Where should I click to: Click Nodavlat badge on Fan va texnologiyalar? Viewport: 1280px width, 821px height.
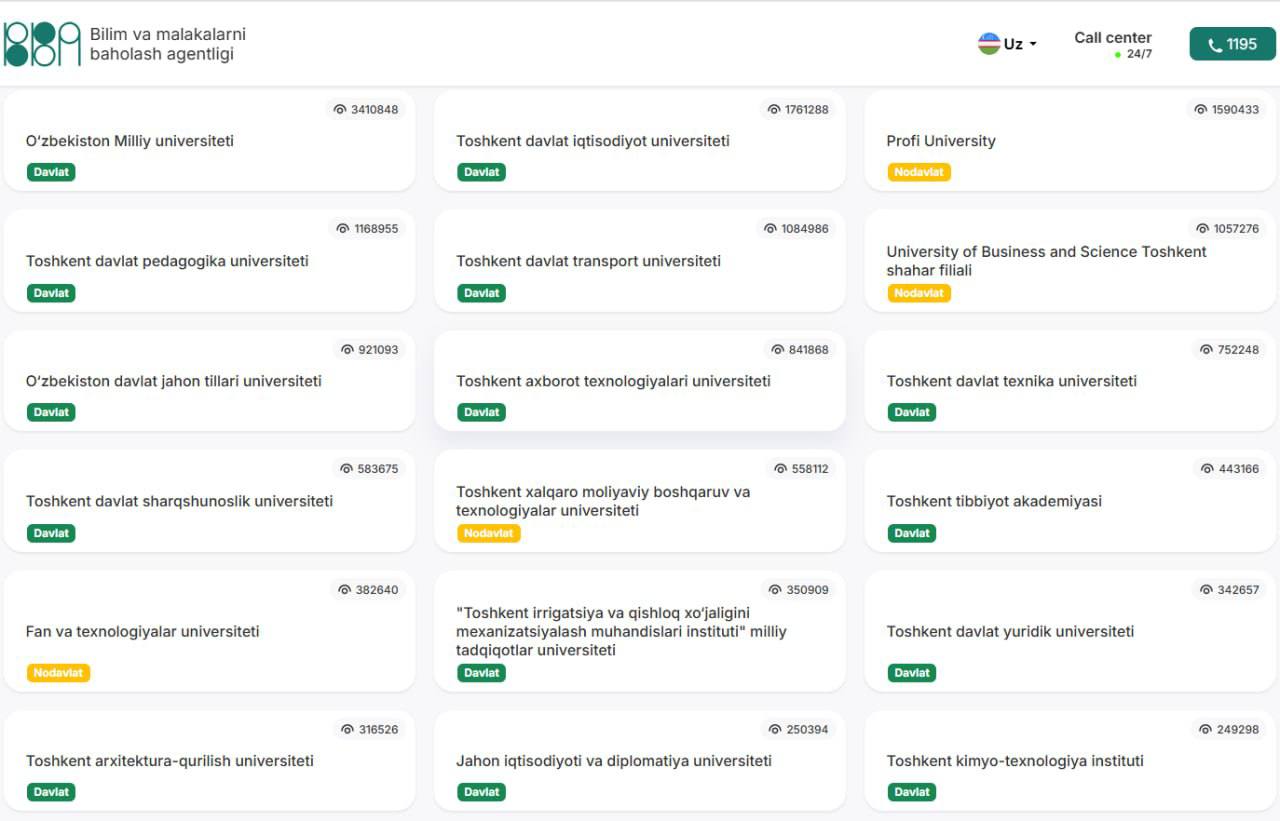(x=58, y=673)
